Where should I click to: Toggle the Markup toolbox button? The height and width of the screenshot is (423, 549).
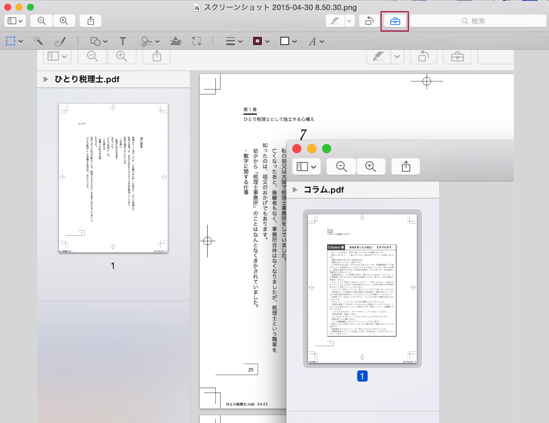pos(395,21)
